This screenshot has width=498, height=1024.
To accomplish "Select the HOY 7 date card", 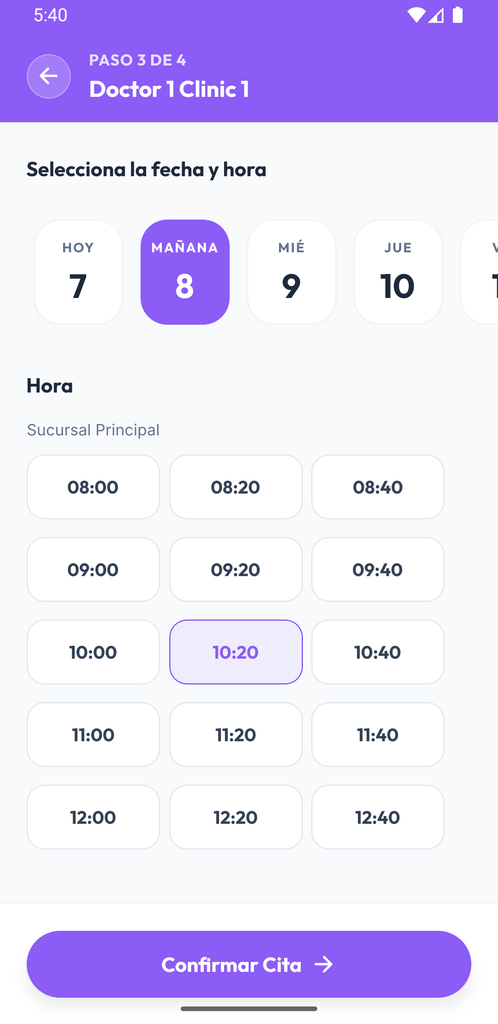I will coord(78,272).
